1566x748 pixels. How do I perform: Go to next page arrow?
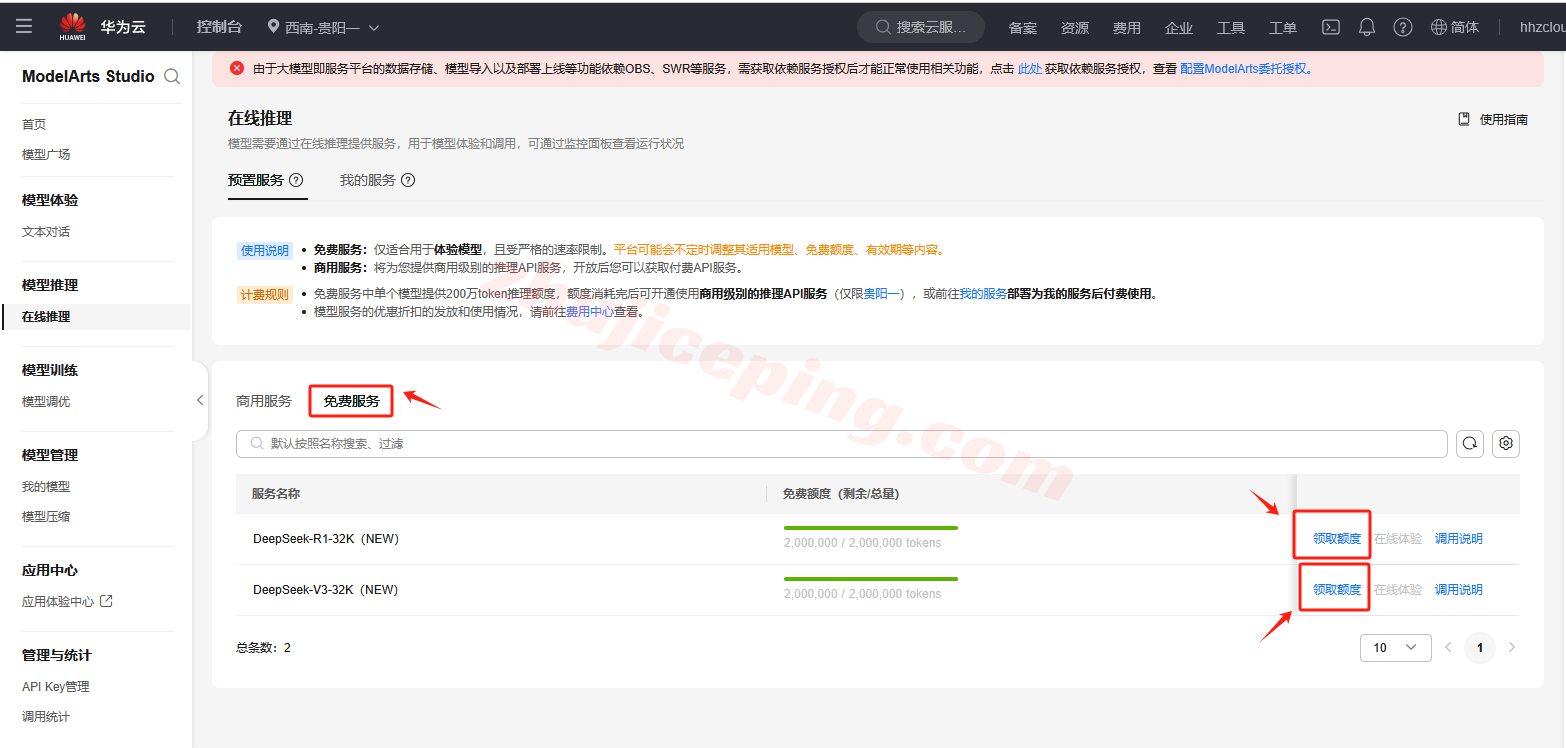(x=1511, y=647)
